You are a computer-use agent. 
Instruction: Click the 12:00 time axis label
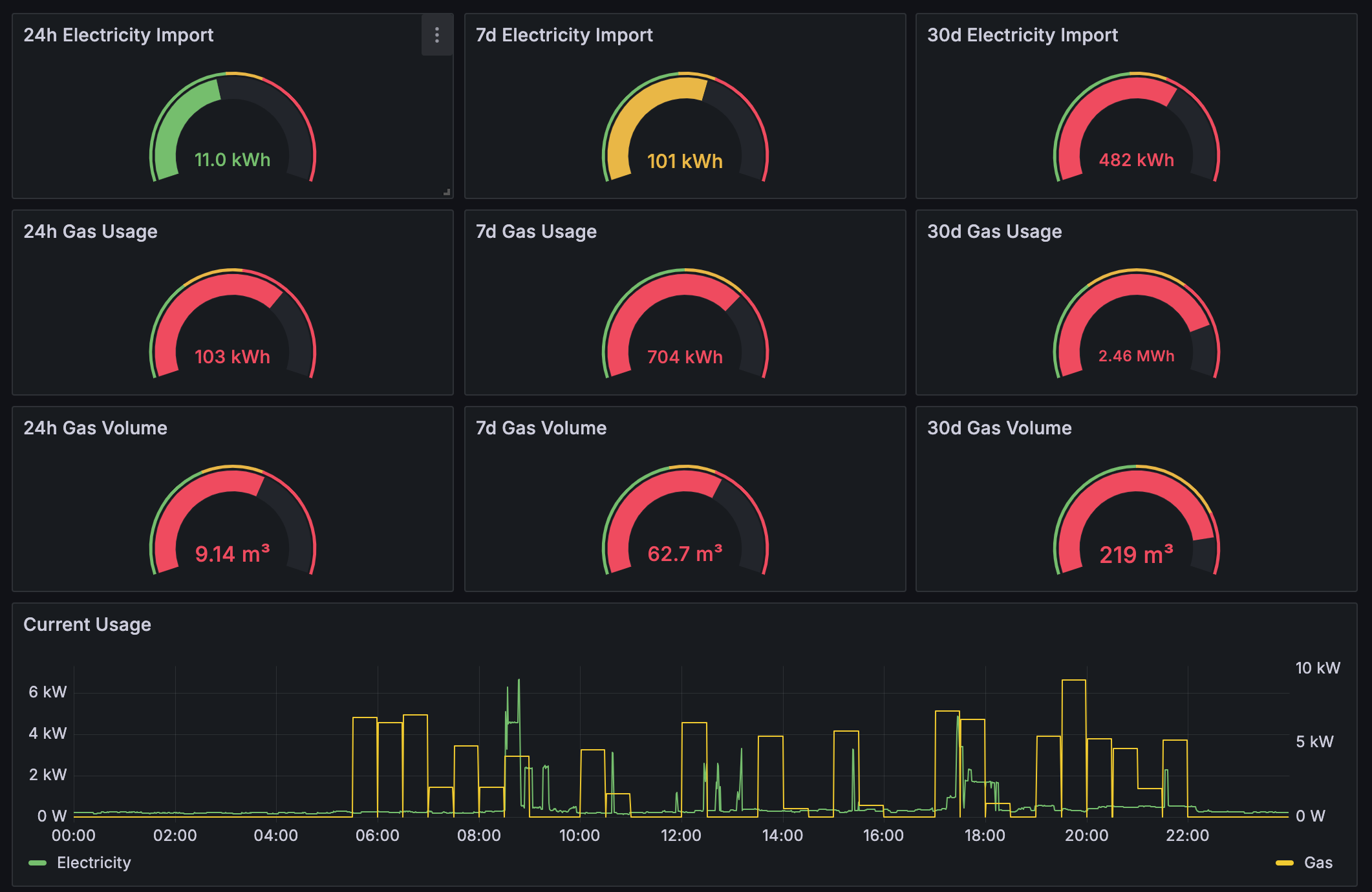click(x=681, y=835)
